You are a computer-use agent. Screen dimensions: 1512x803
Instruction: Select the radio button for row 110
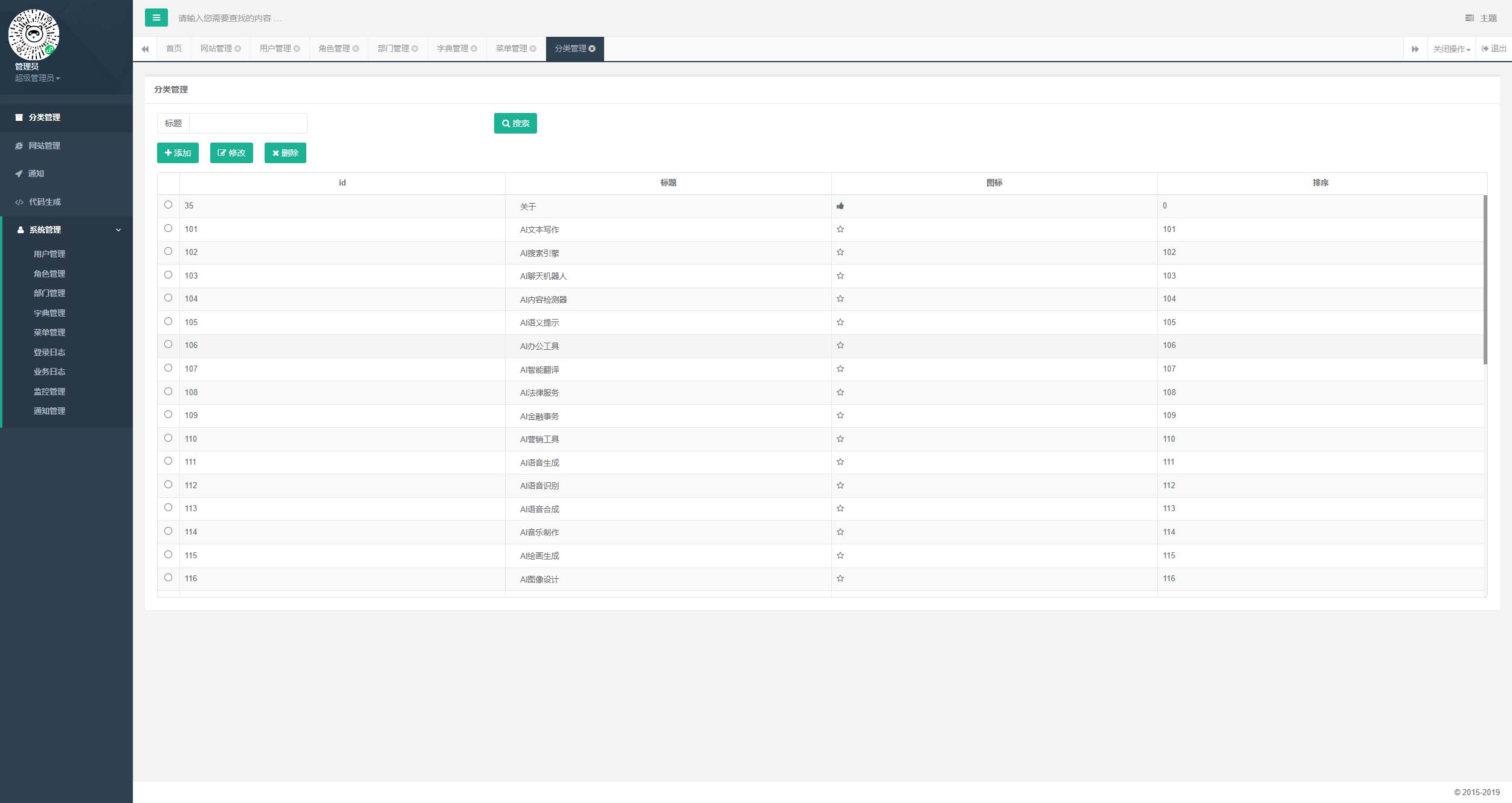[x=168, y=438]
